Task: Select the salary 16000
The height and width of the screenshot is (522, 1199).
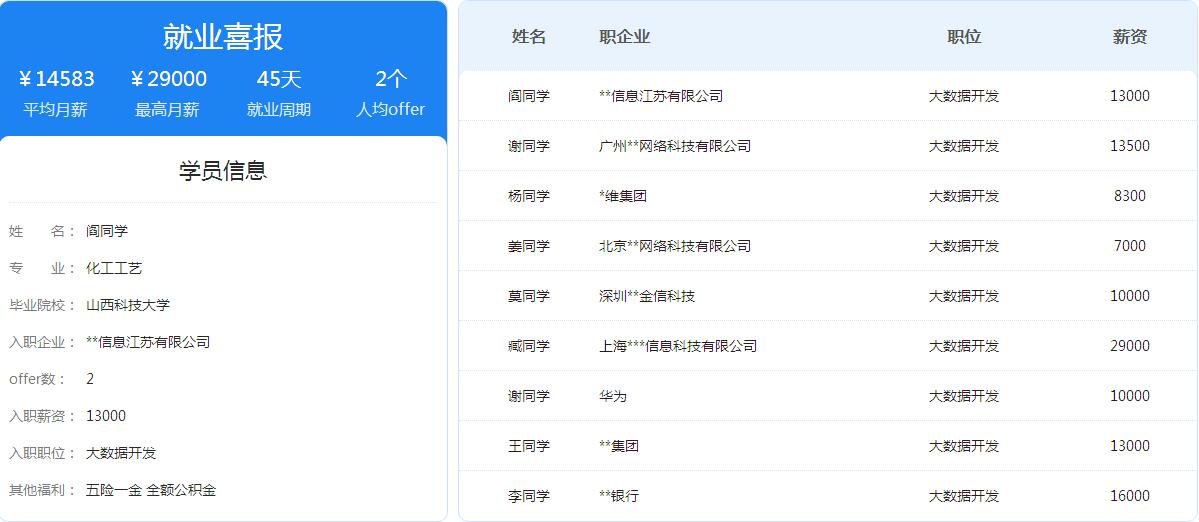Action: point(1129,496)
